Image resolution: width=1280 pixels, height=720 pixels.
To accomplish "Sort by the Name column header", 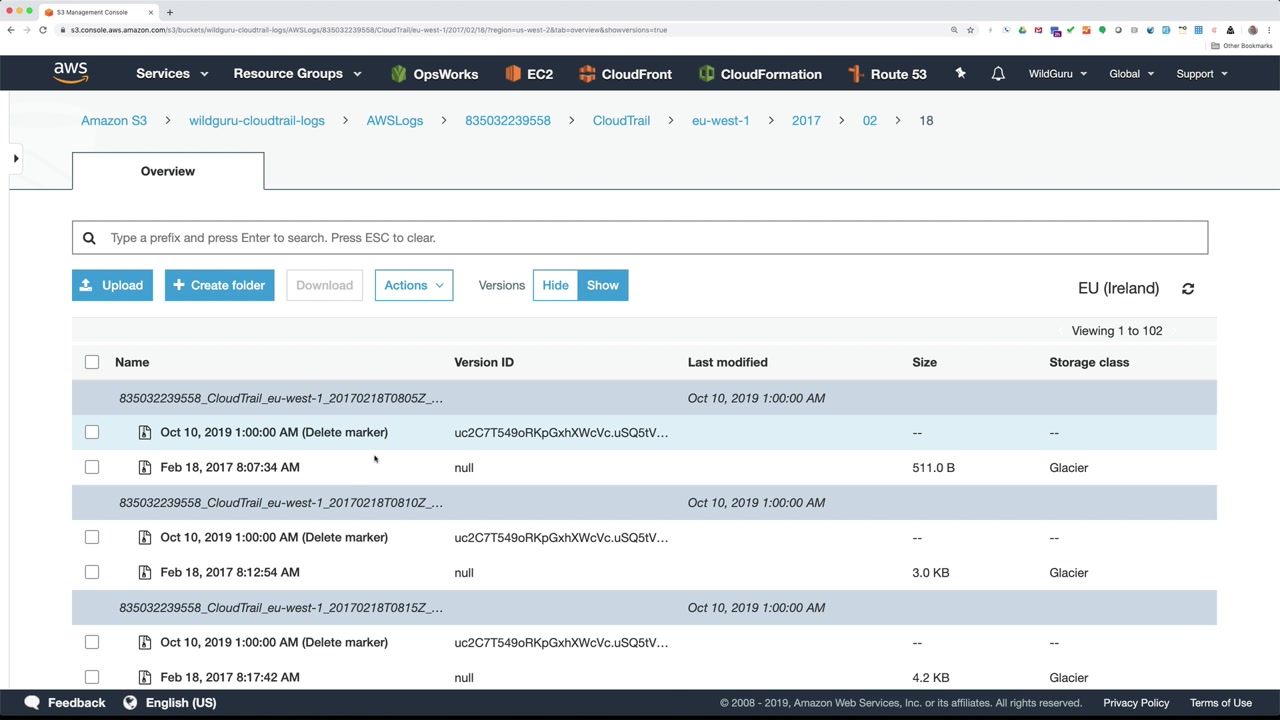I will point(132,362).
